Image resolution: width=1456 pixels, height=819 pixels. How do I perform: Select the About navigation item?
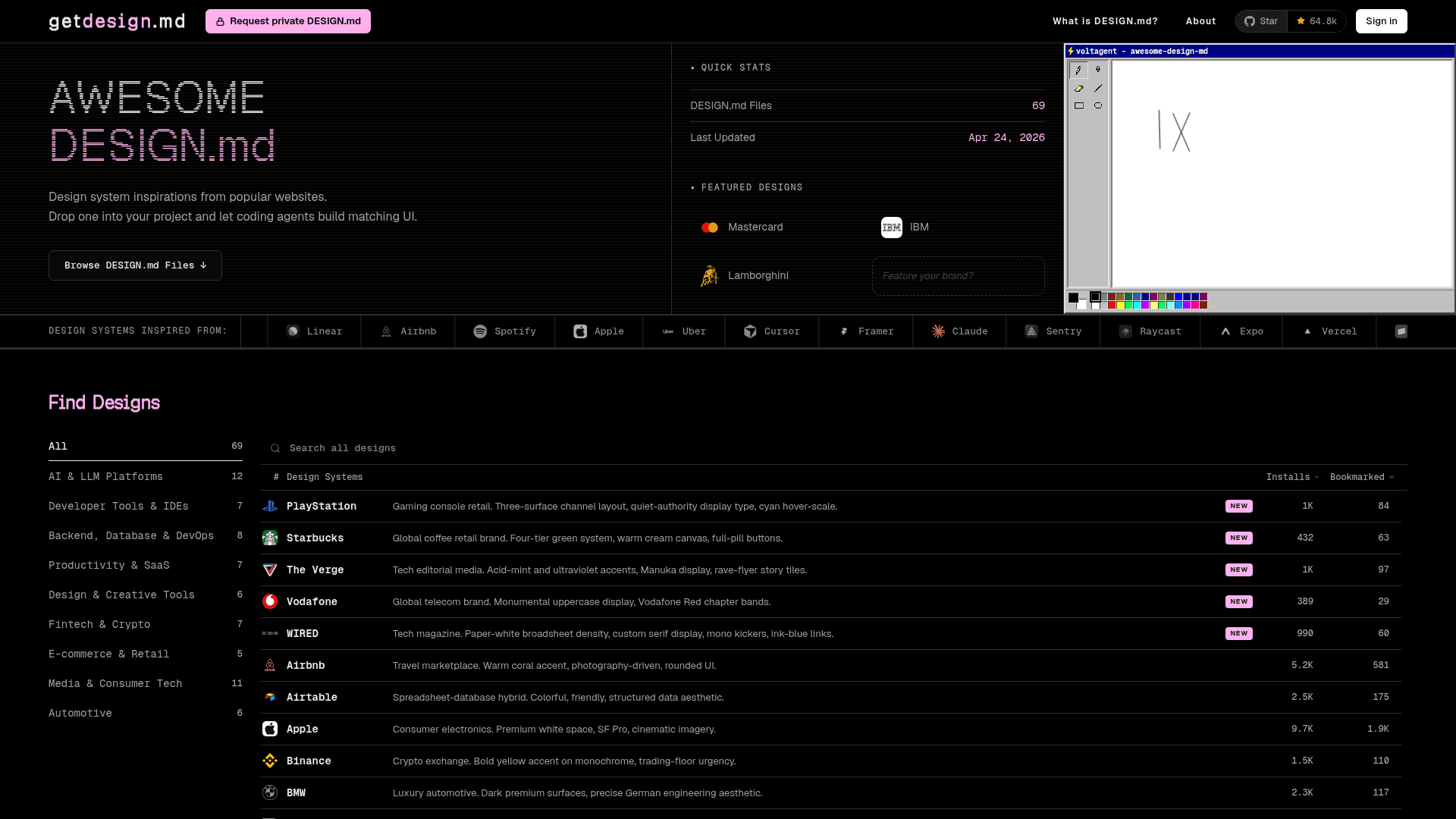(1200, 21)
